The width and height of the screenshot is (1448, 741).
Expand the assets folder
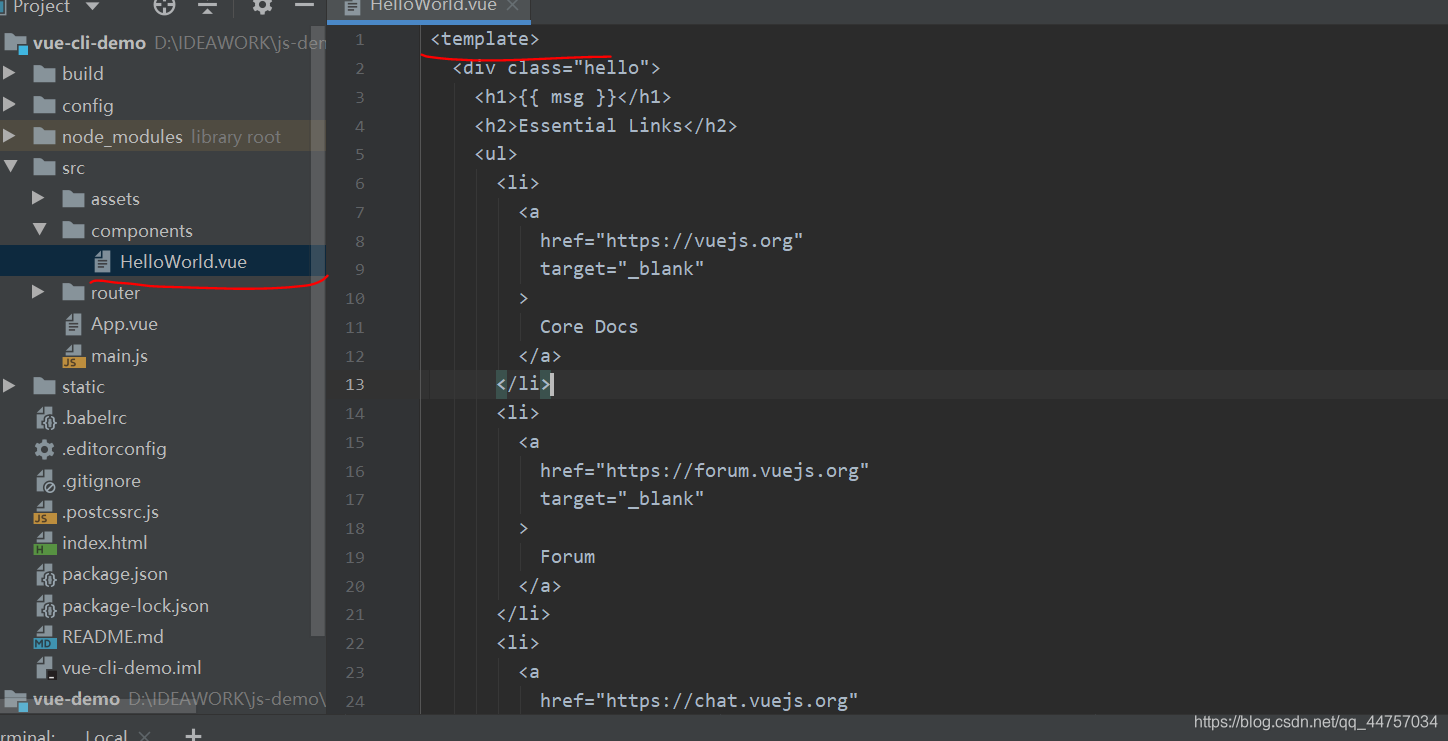pyautogui.click(x=38, y=199)
